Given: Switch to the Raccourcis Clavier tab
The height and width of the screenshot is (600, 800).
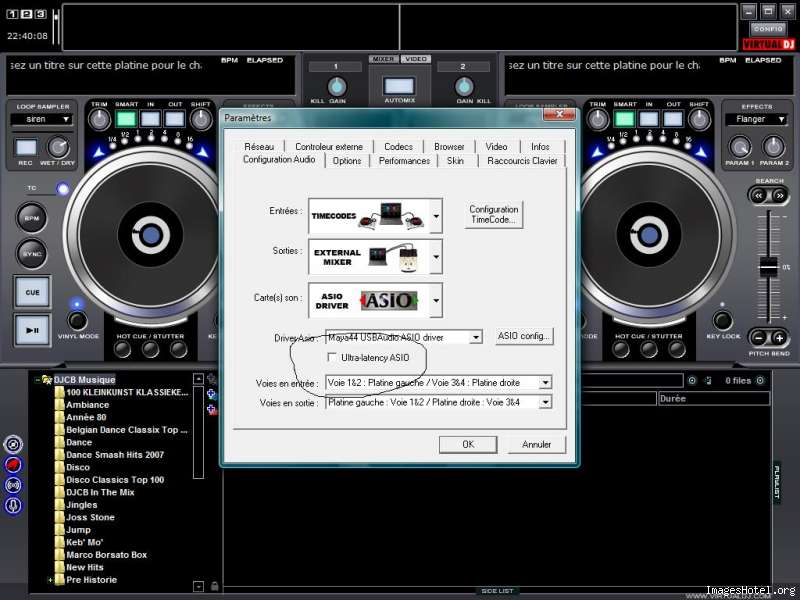Looking at the screenshot, I should [522, 161].
